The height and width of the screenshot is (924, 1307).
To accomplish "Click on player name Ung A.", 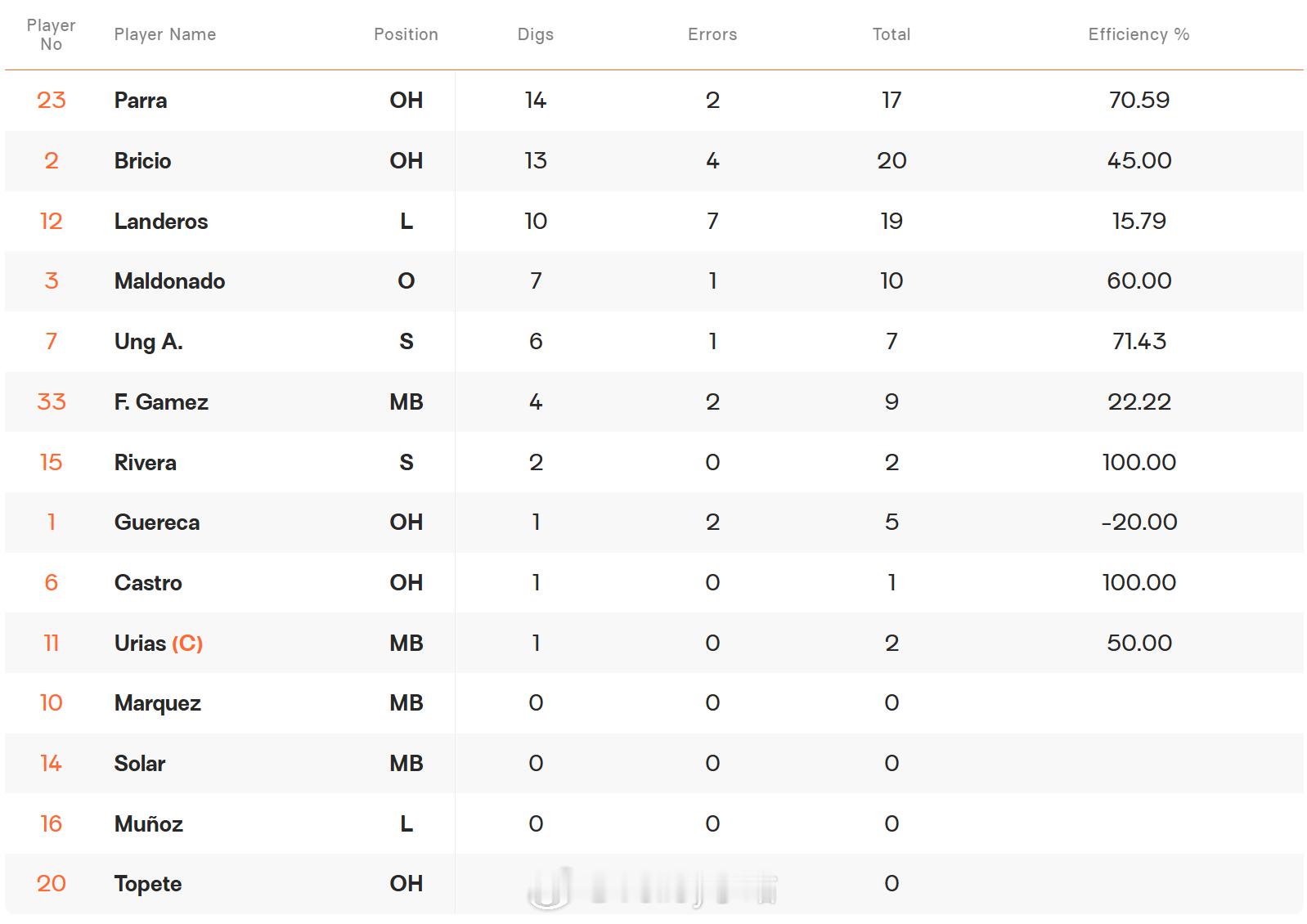I will click(x=148, y=342).
